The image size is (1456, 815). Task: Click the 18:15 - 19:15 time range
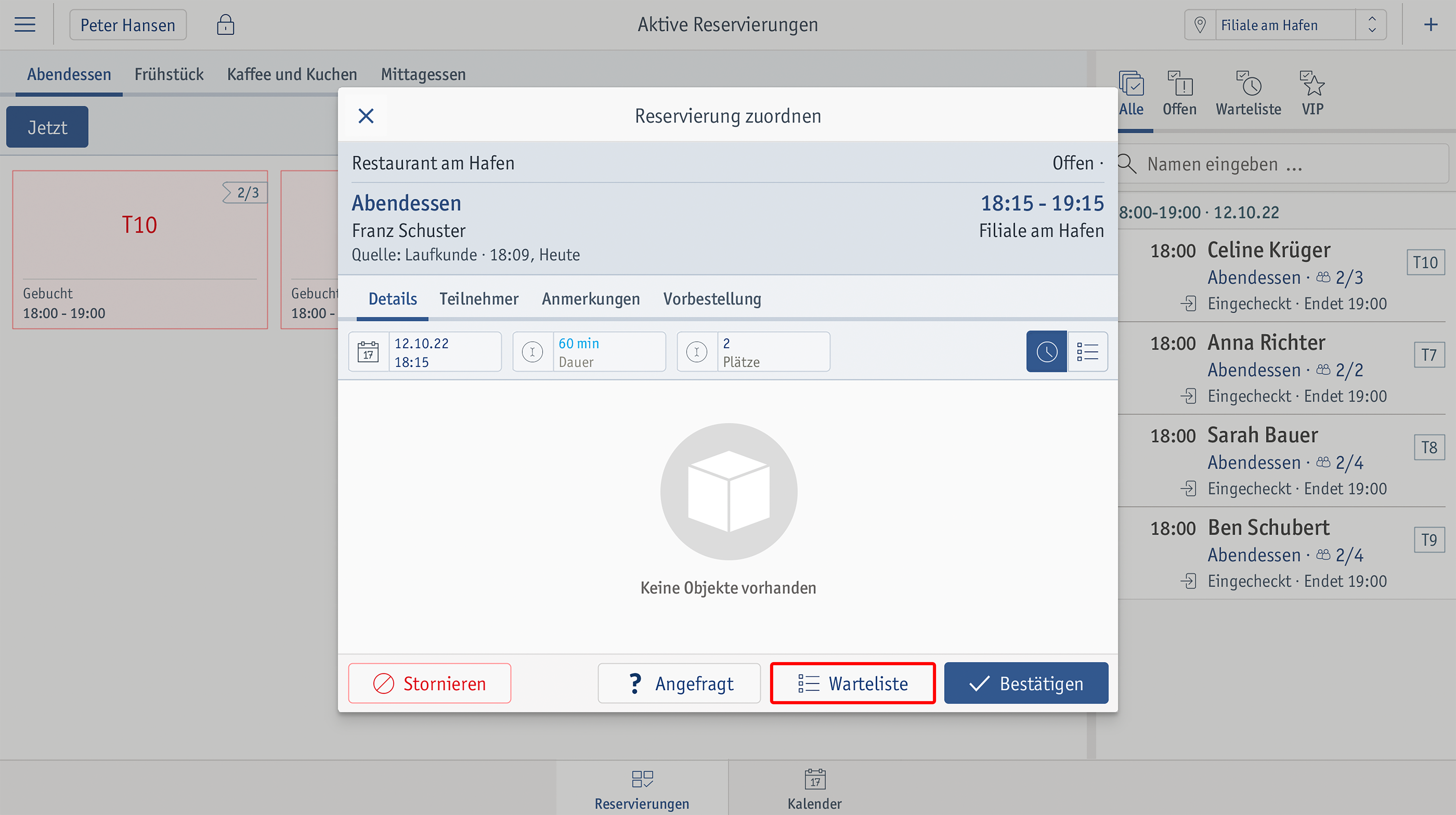coord(1042,203)
